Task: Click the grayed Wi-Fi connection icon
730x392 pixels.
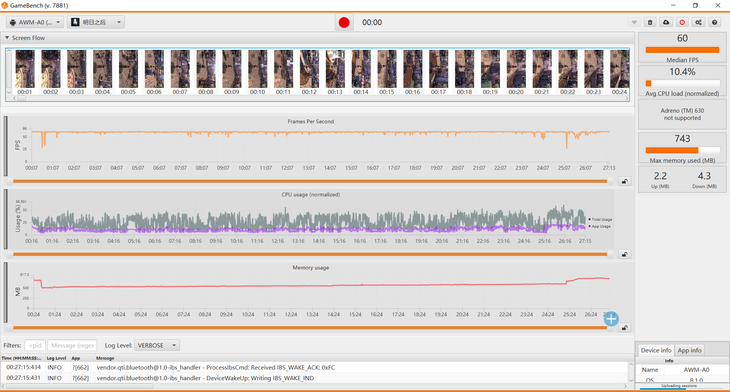Action: click(x=634, y=22)
